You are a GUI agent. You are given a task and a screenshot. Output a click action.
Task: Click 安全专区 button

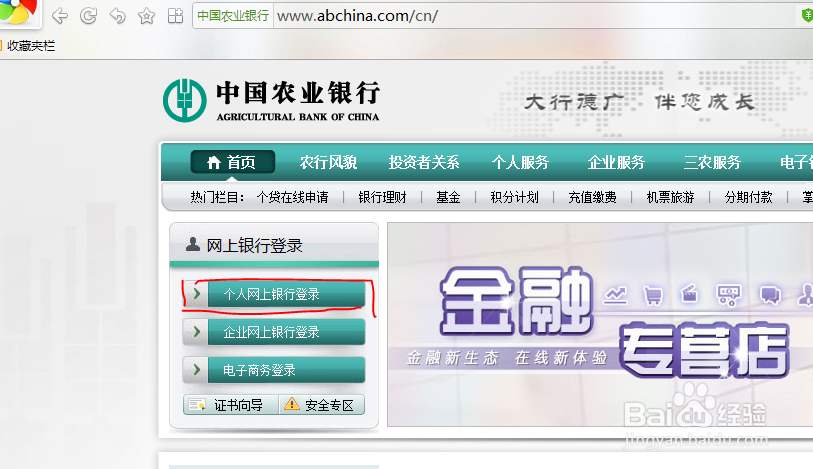click(x=322, y=405)
